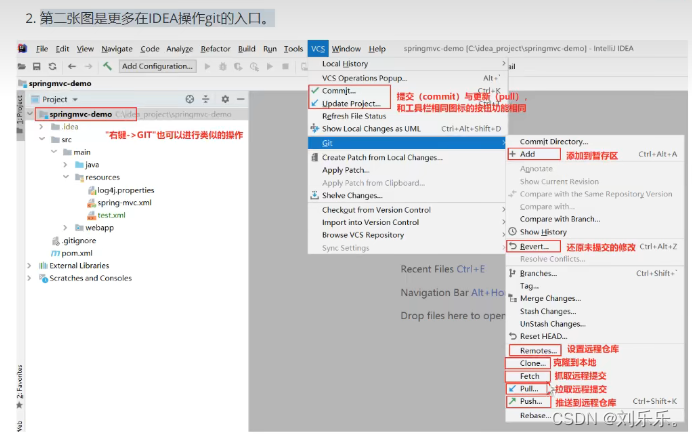Click the pom.xml Maven file icon
The image size is (692, 437).
click(56, 253)
